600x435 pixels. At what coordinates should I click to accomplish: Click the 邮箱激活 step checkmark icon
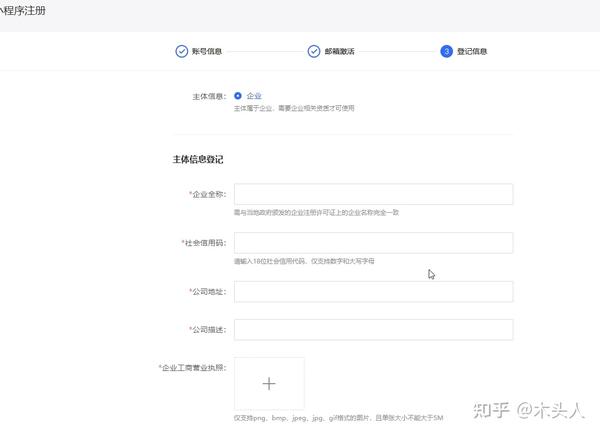point(314,51)
